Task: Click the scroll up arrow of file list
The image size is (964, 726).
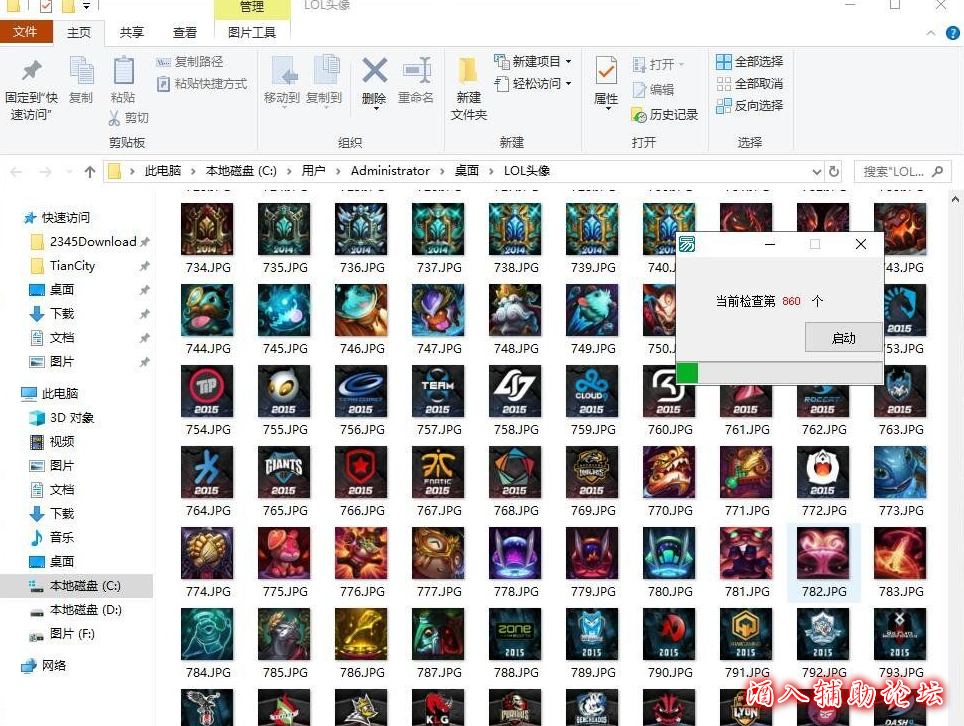Action: coord(955,199)
